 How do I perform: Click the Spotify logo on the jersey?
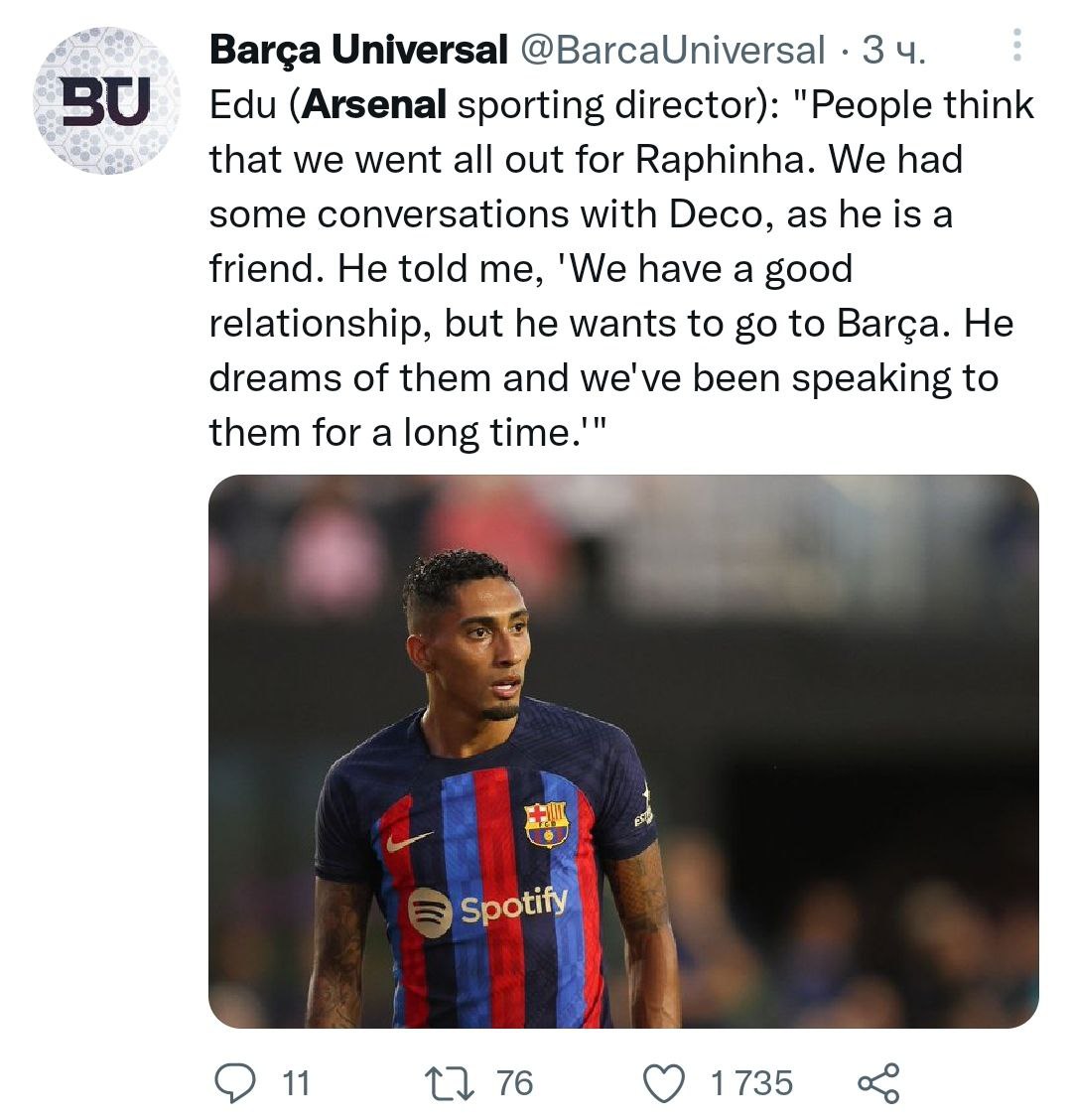pyautogui.click(x=487, y=908)
